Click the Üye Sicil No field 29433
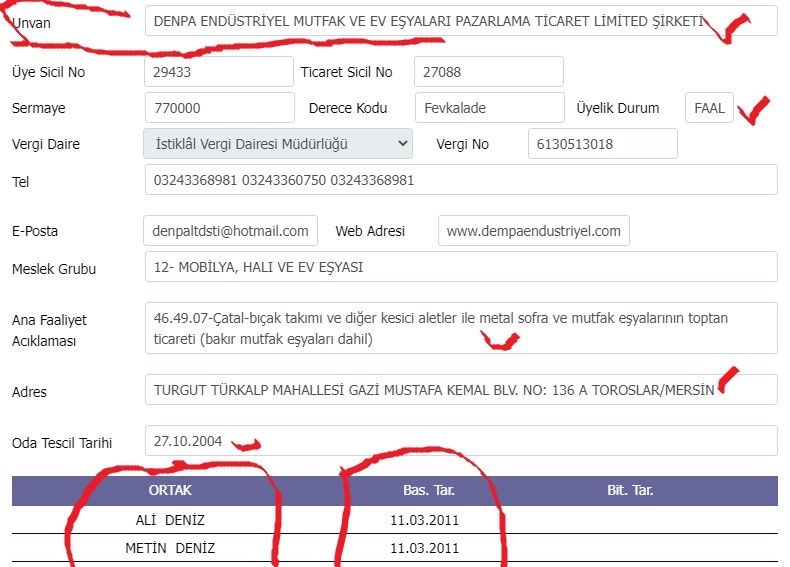790x567 pixels. [219, 72]
